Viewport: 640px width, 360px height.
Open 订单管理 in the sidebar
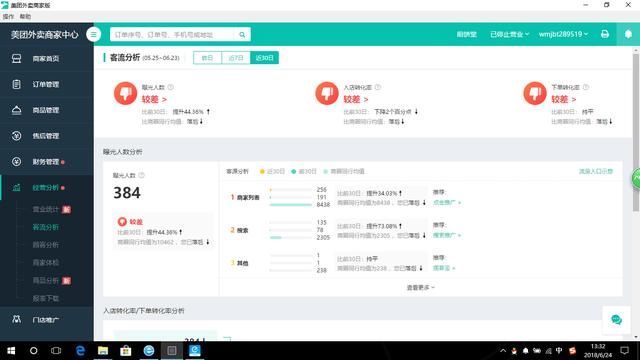tap(46, 84)
